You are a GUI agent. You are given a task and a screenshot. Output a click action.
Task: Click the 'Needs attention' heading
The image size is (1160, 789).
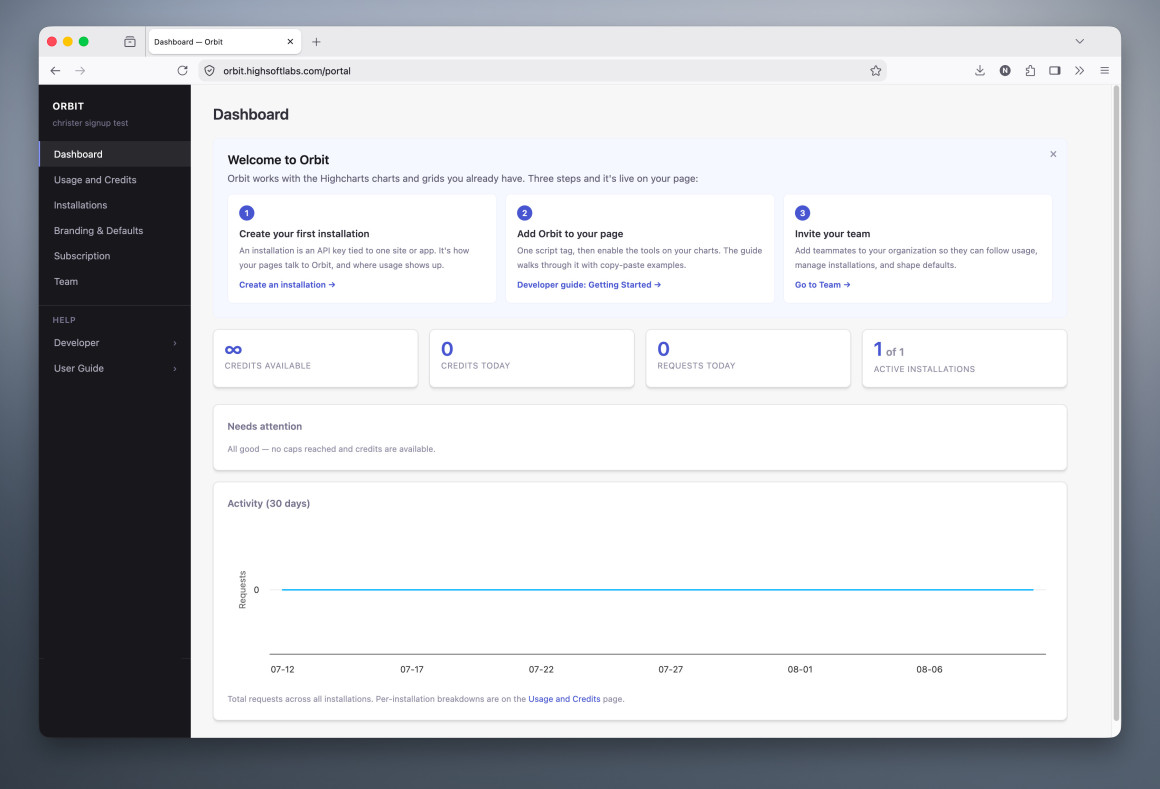[264, 427]
